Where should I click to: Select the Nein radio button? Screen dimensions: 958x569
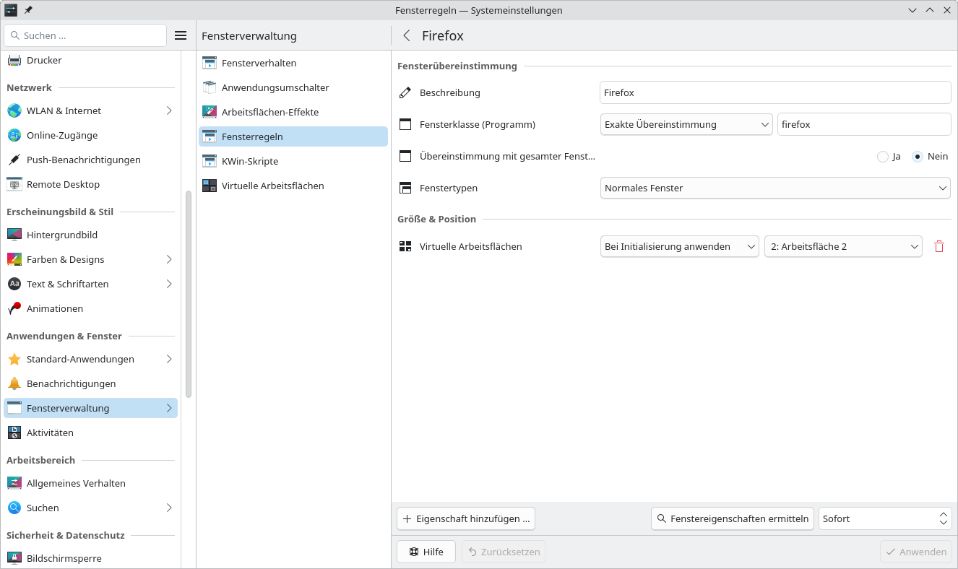pos(918,156)
